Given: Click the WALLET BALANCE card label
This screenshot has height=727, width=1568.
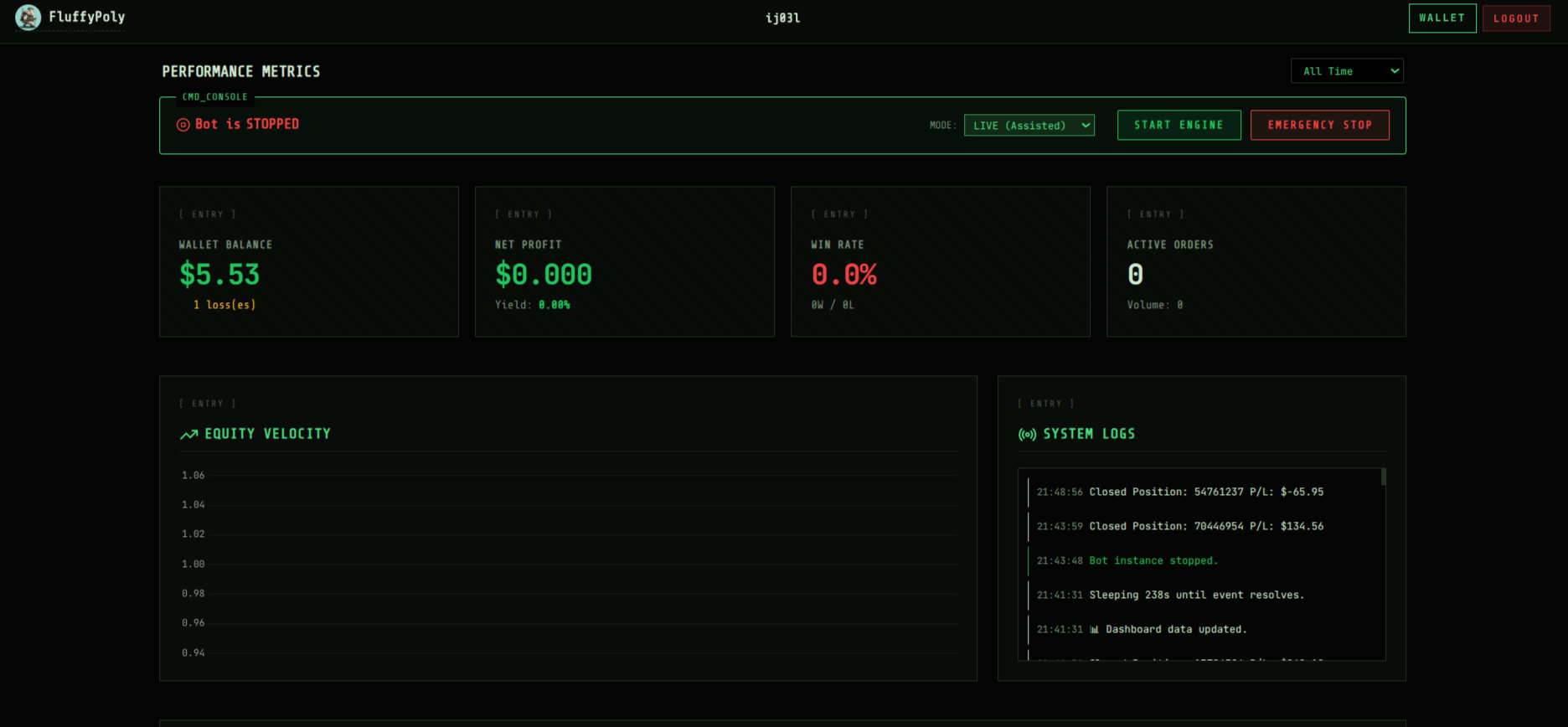Looking at the screenshot, I should 225,245.
